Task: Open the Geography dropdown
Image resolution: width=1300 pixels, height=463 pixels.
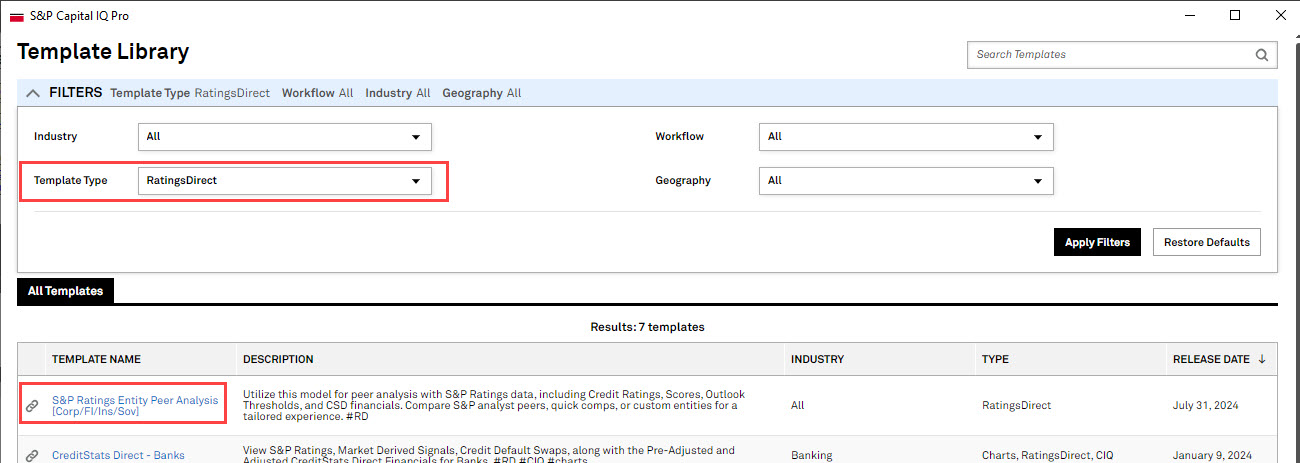Action: [906, 181]
